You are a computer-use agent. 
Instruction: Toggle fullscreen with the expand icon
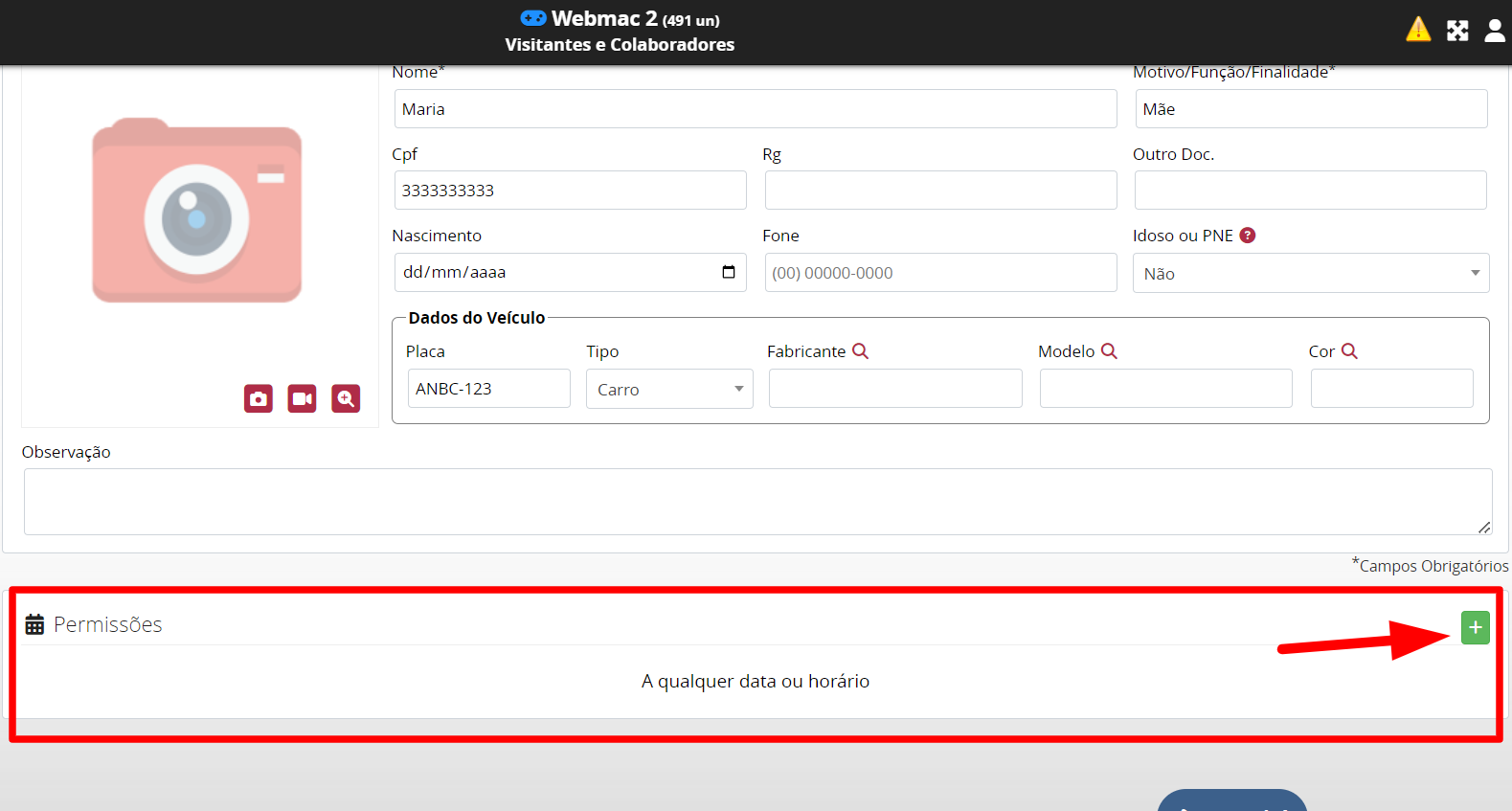1457,31
